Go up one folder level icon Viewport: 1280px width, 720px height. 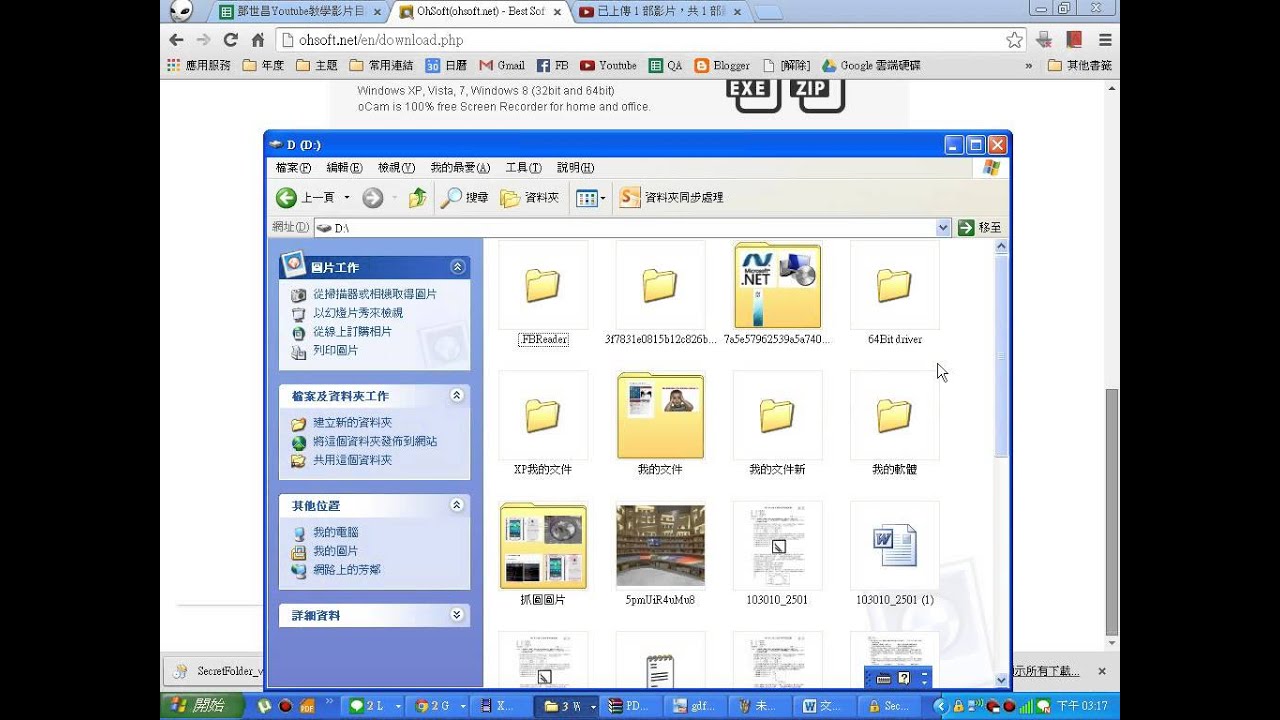pyautogui.click(x=418, y=198)
